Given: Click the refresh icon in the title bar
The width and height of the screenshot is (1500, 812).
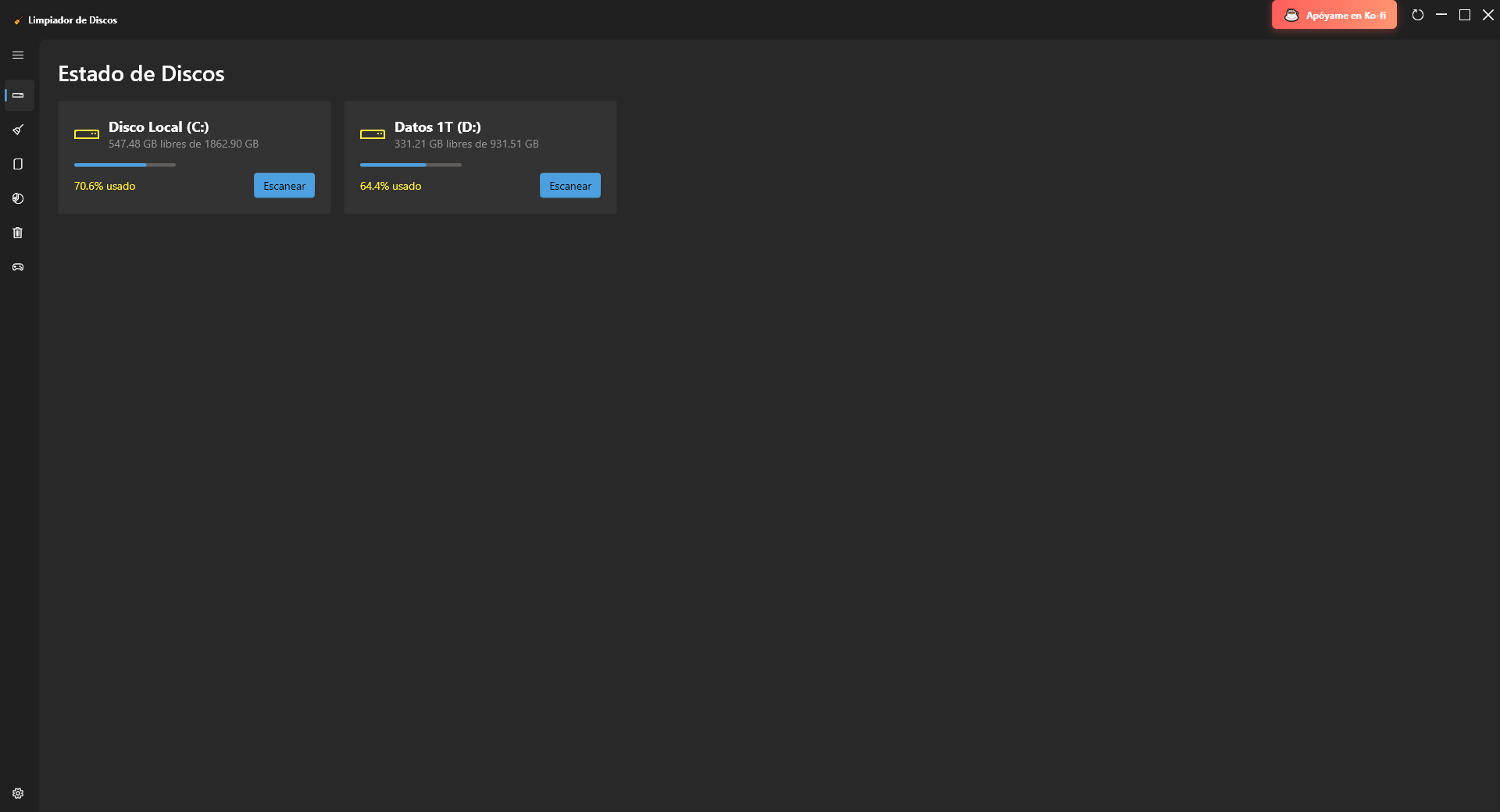Looking at the screenshot, I should coord(1419,15).
